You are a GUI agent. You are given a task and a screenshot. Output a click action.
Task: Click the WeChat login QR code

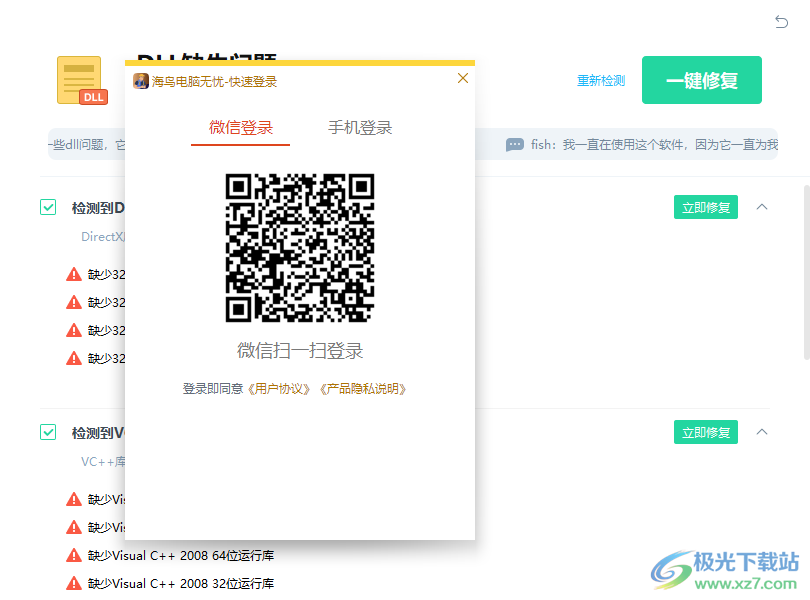coord(302,248)
